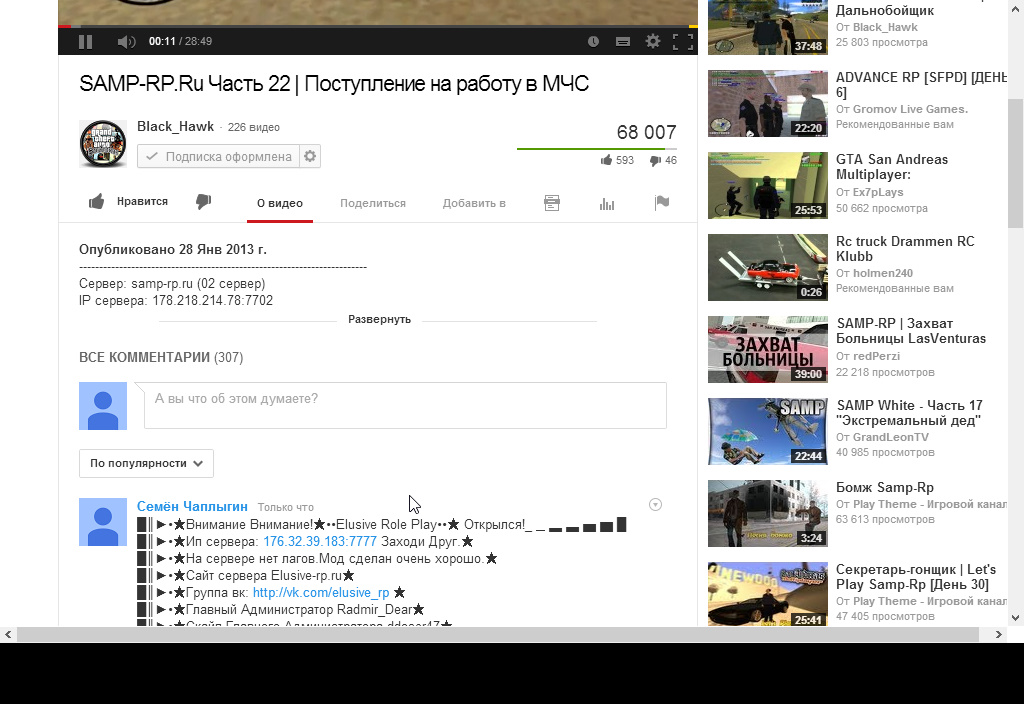Open 'Rc truck Drammen RC Klubb' thumbnail
The width and height of the screenshot is (1024, 704).
click(x=767, y=267)
